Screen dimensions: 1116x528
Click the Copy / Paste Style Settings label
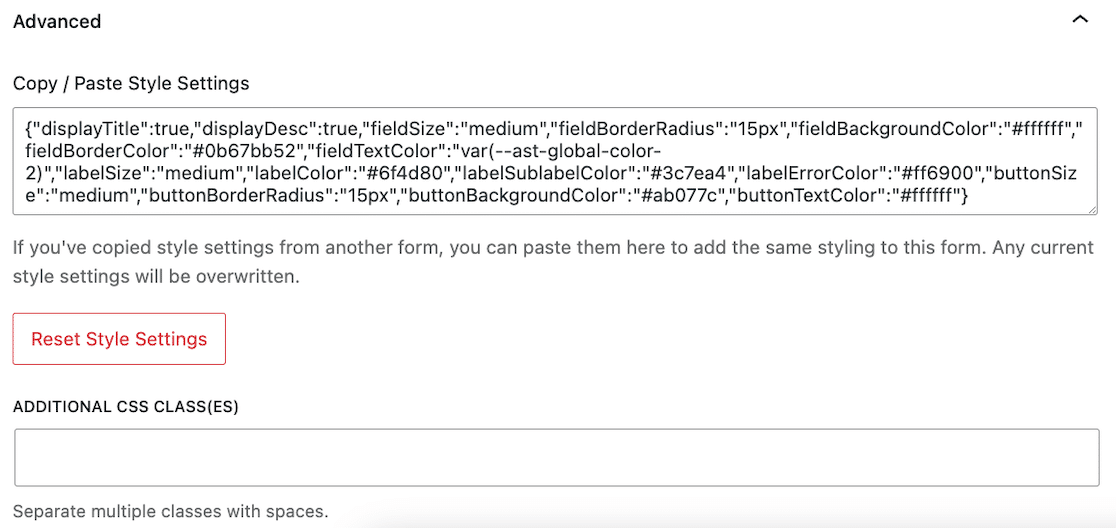(132, 84)
